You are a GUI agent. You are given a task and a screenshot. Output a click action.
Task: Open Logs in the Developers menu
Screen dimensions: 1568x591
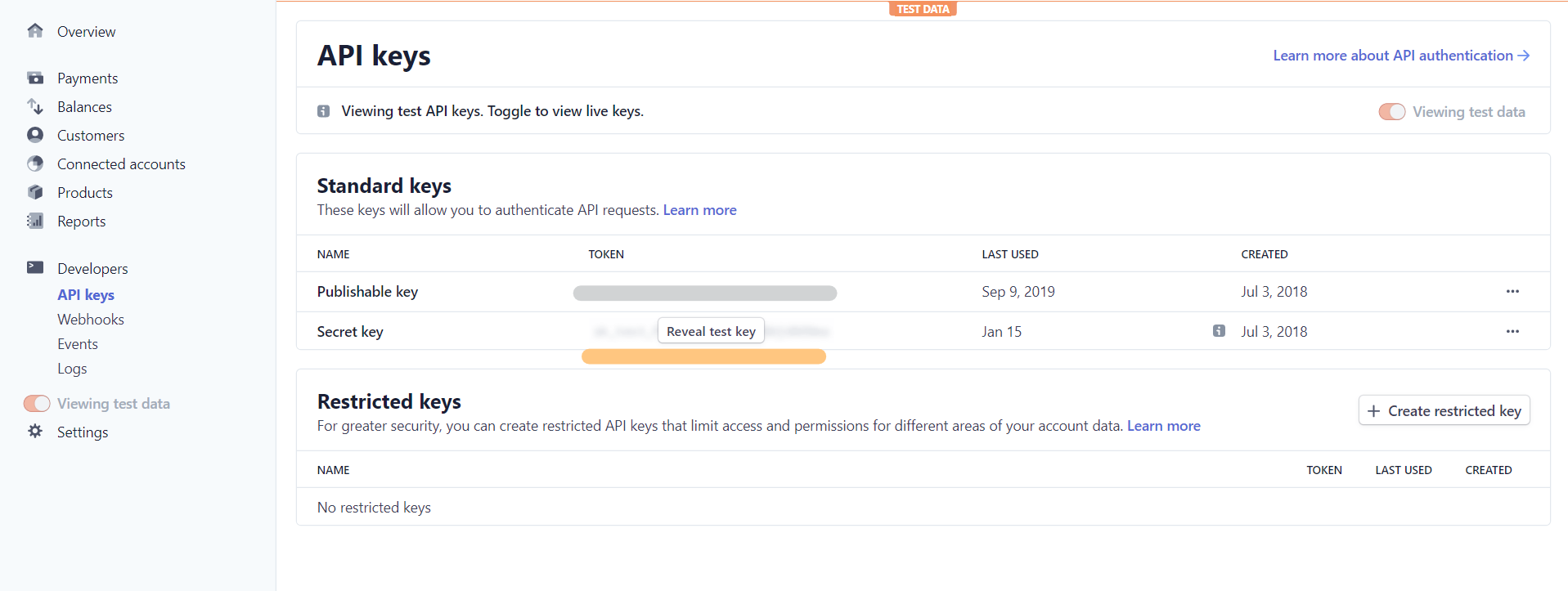tap(72, 369)
